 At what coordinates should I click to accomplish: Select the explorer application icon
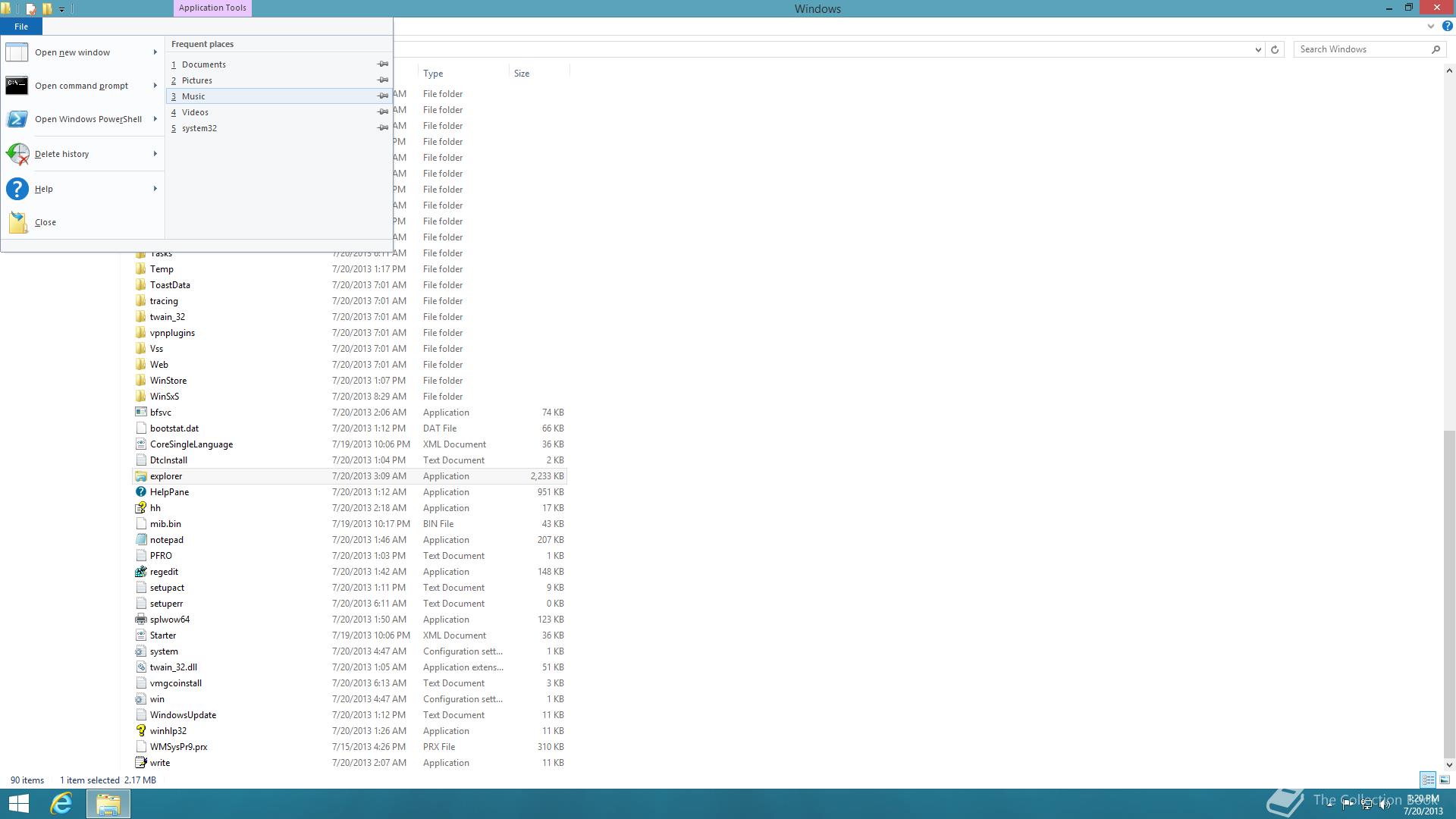[x=140, y=476]
